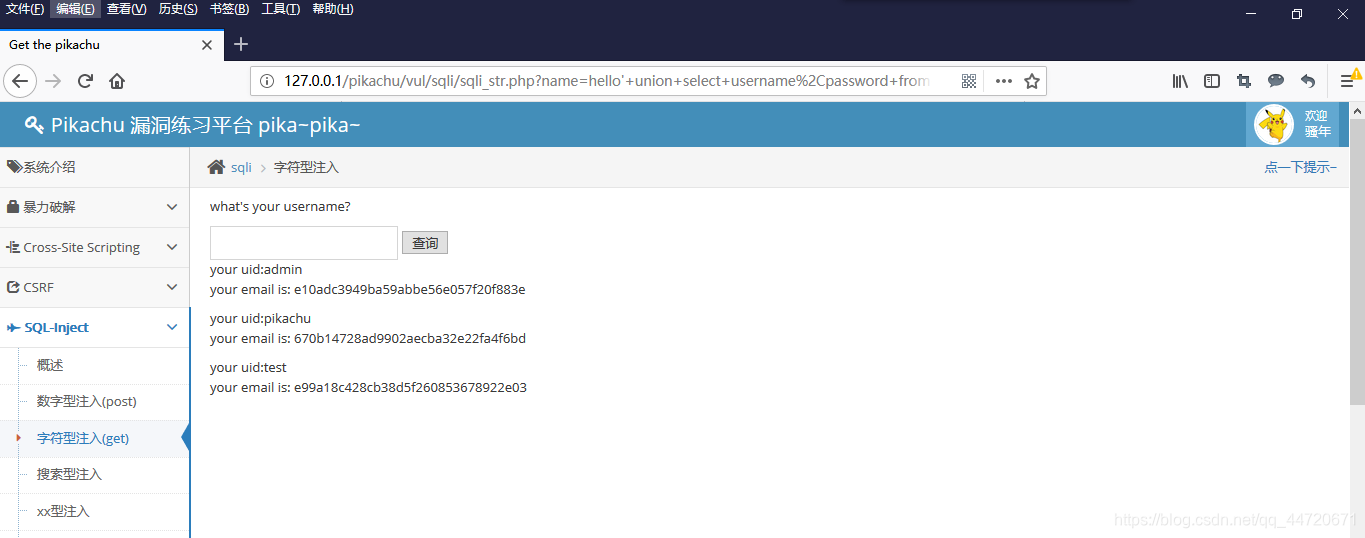Open the Firefox hamburger menu
The image size is (1365, 538).
click(1347, 81)
